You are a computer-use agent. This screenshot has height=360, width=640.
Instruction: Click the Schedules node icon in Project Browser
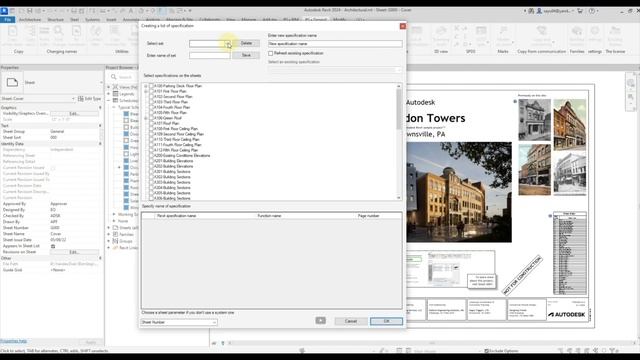coord(116,100)
